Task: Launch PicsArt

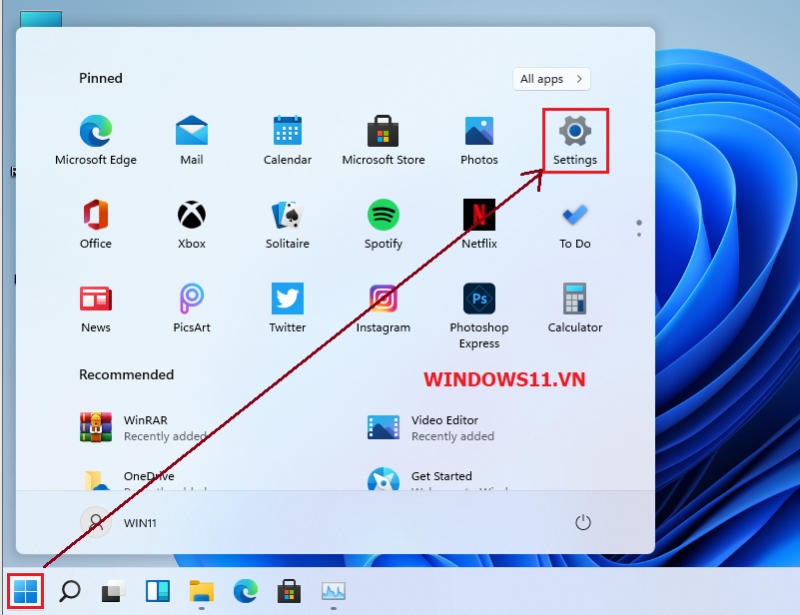Action: coord(191,308)
